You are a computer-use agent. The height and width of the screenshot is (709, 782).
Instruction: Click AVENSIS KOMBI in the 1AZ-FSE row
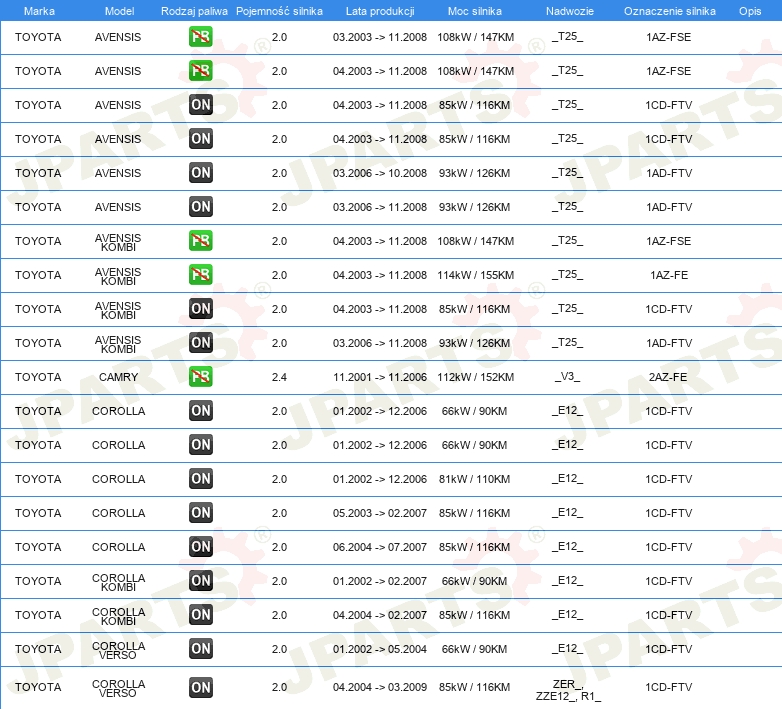[x=118, y=242]
